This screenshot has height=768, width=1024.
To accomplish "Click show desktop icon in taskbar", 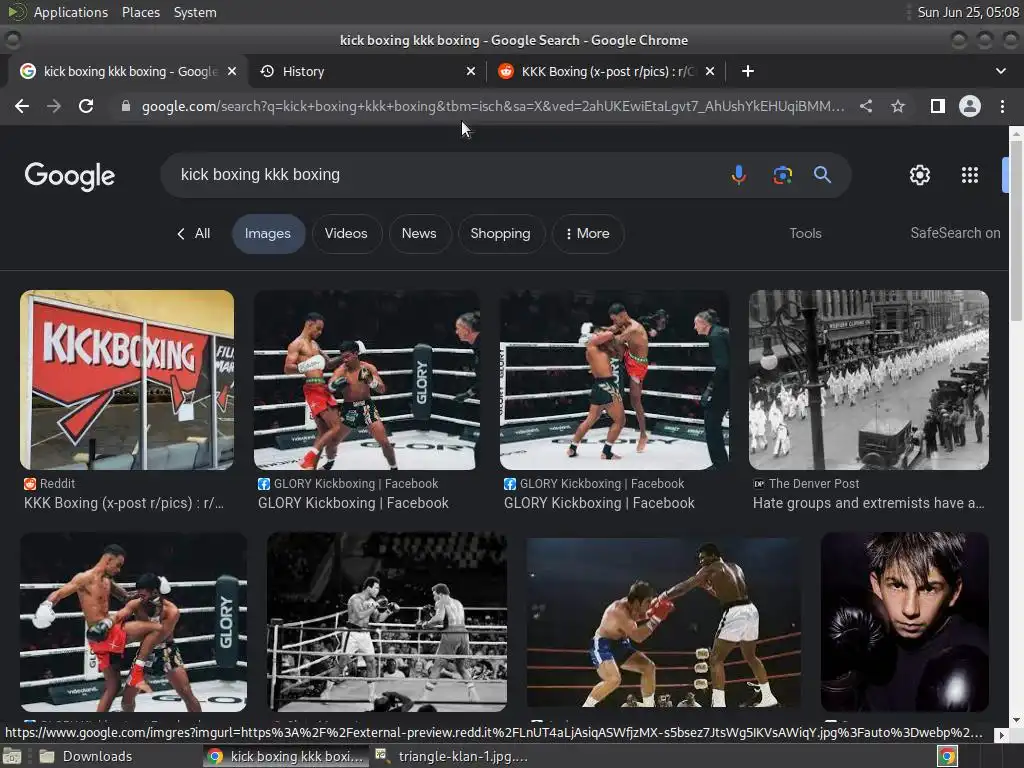I will [12, 756].
